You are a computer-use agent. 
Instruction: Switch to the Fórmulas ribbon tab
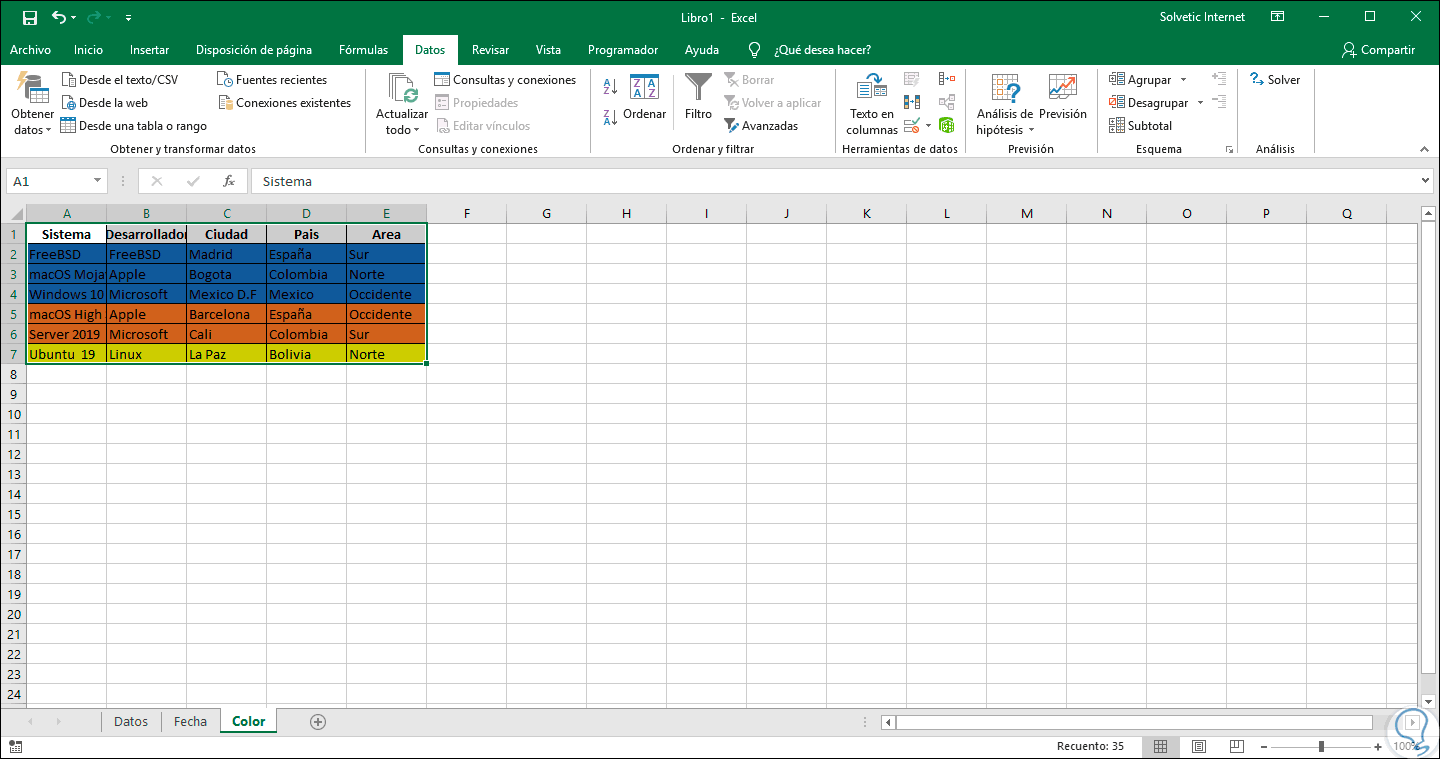tap(364, 50)
